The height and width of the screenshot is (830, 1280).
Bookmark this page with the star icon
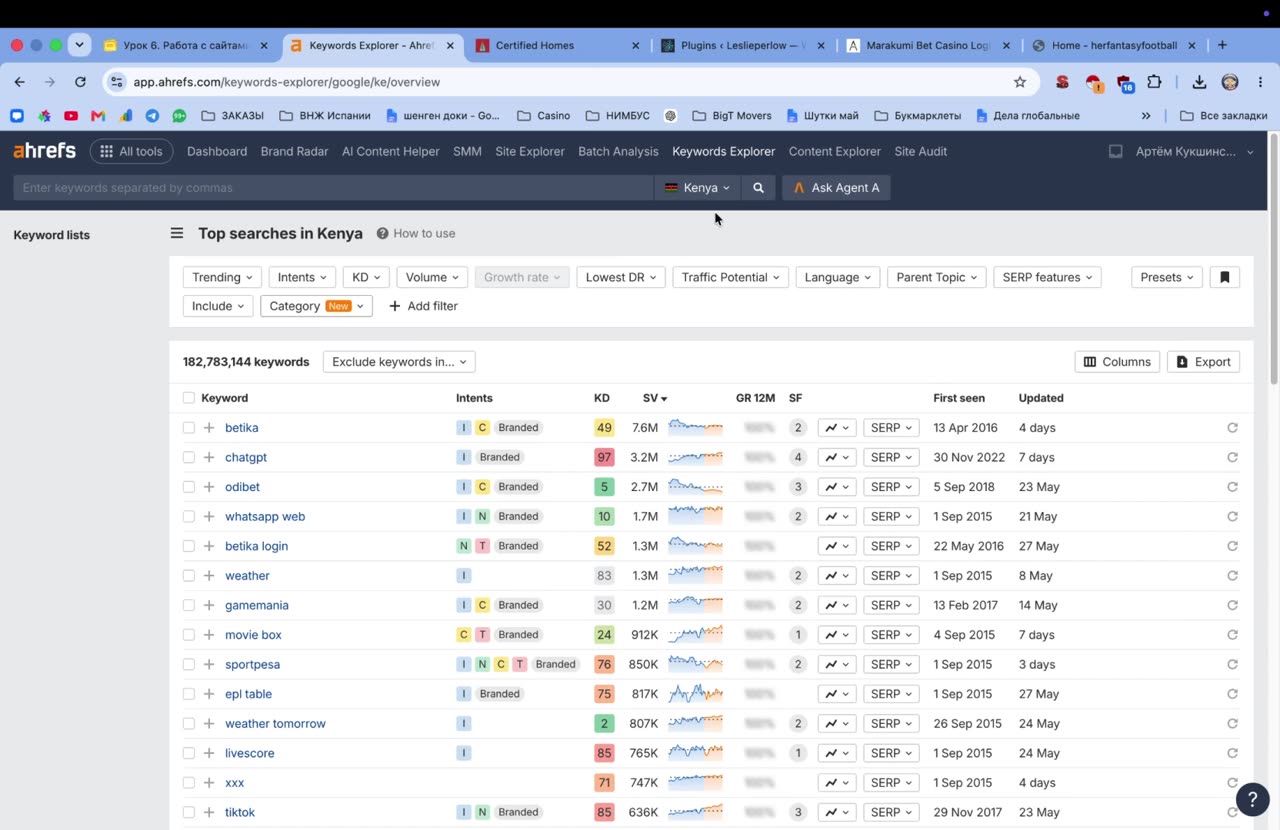[x=1020, y=82]
